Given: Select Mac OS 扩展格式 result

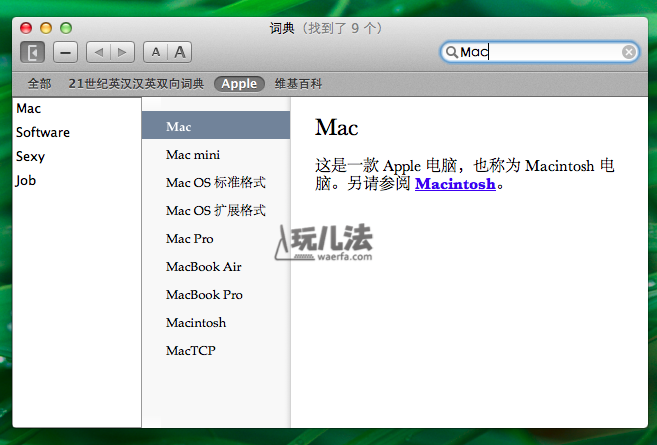Looking at the screenshot, I should pyautogui.click(x=216, y=210).
